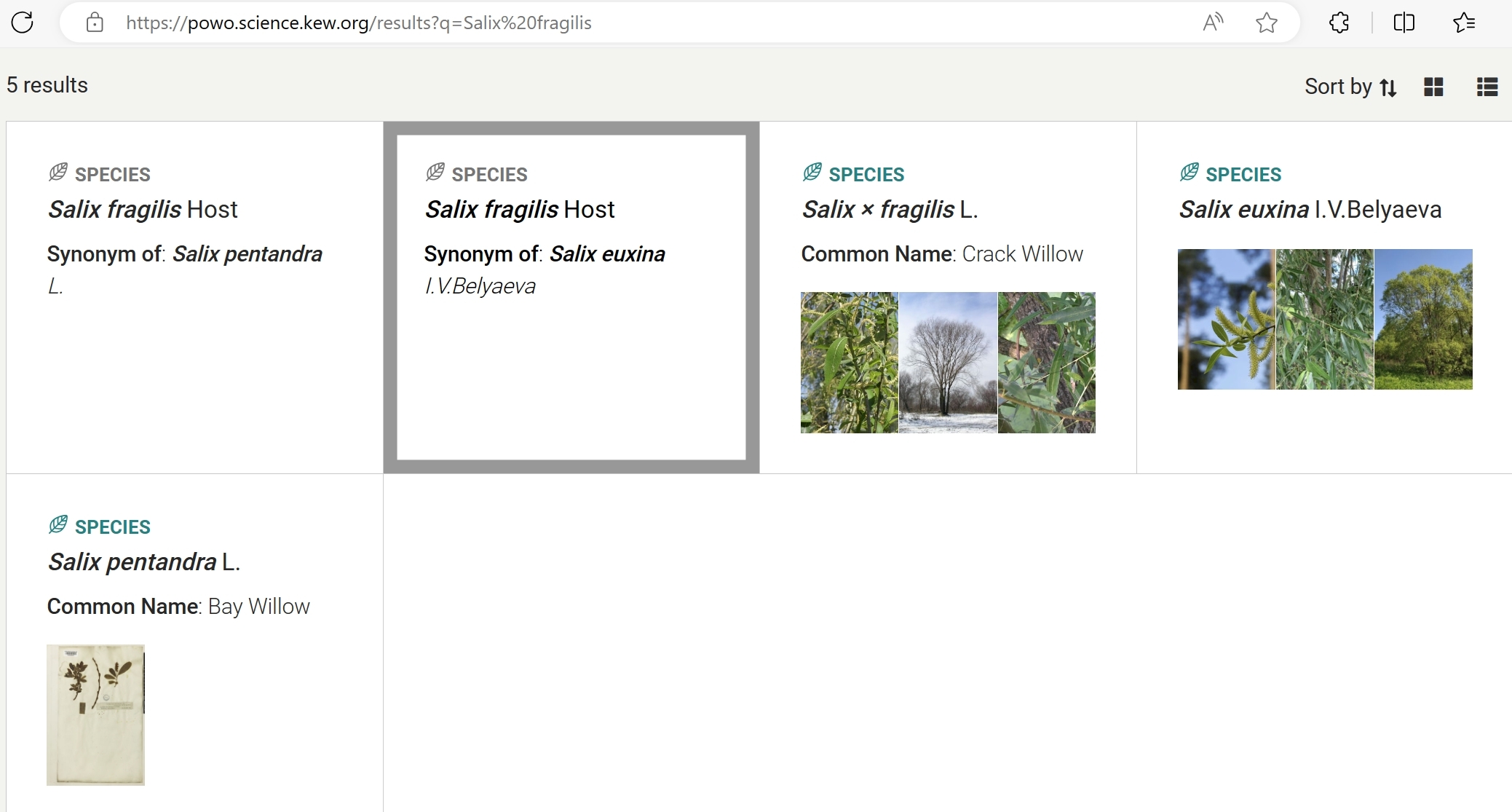
Task: Click yellow catkin photo of Salix euxina
Action: point(1226,319)
